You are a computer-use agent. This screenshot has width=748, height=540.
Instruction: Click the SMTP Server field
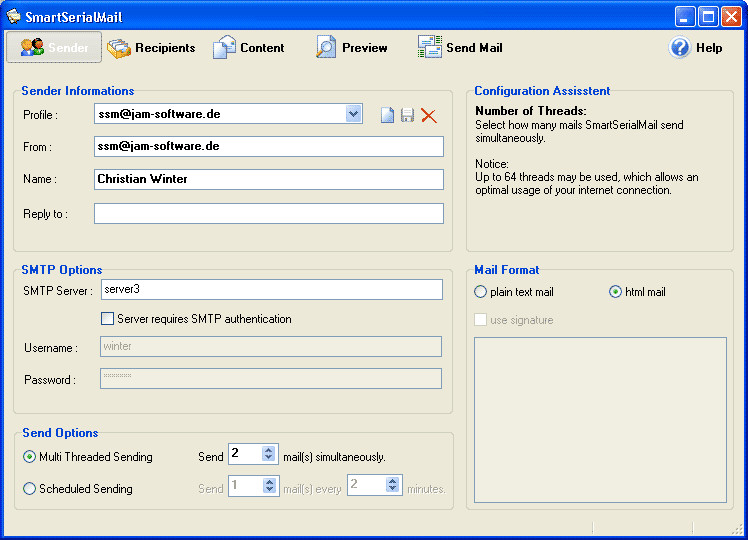(271, 290)
